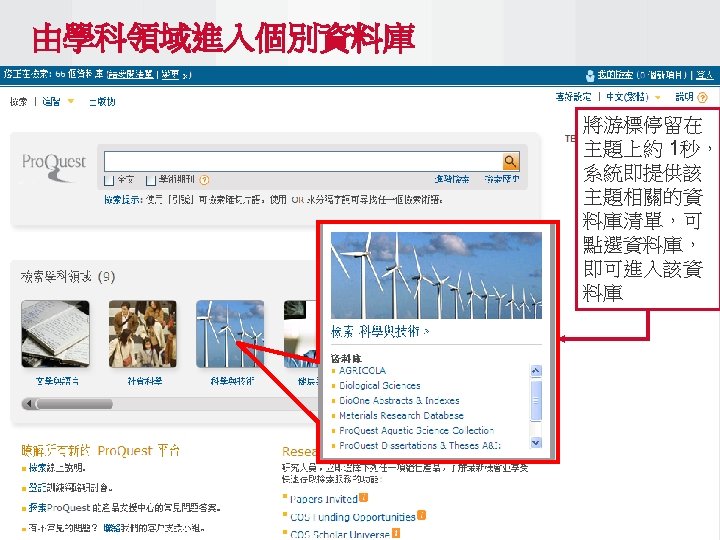Screen dimensions: 720x540
Task: Click the ProQuest logo
Action: [54, 167]
